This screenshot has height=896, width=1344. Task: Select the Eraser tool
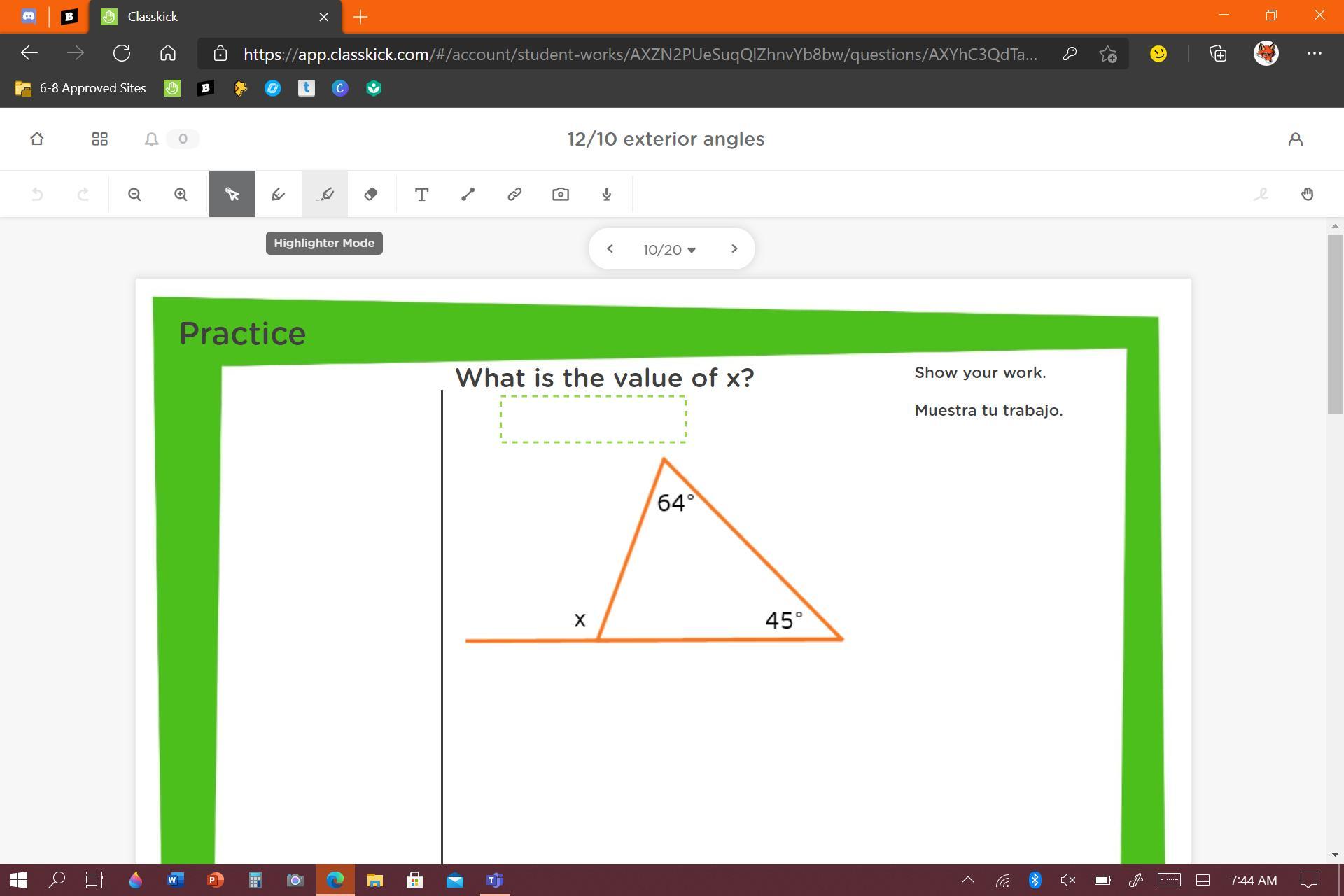(371, 194)
